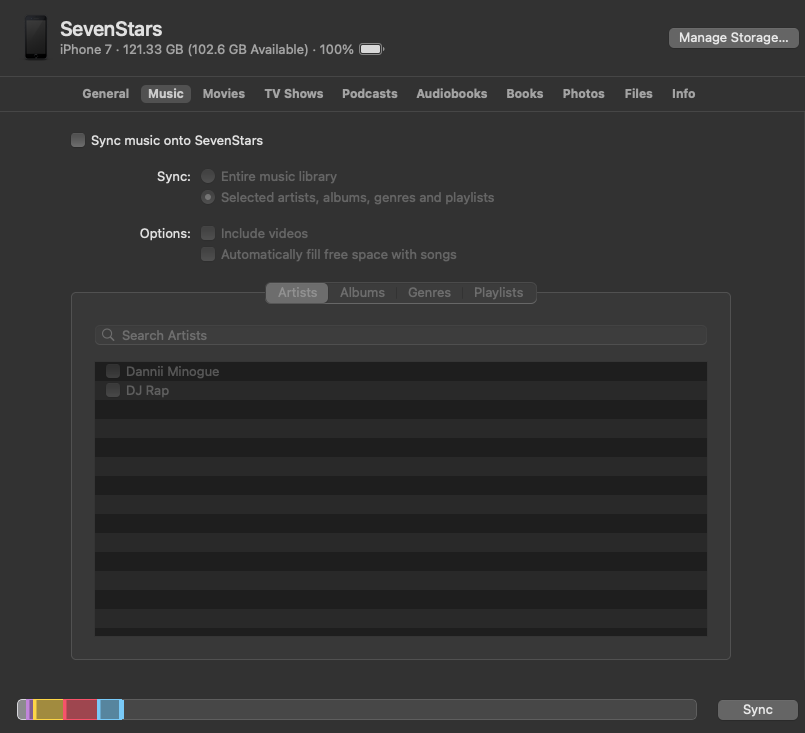805x733 pixels.
Task: Open the General tab
Action: coord(106,93)
